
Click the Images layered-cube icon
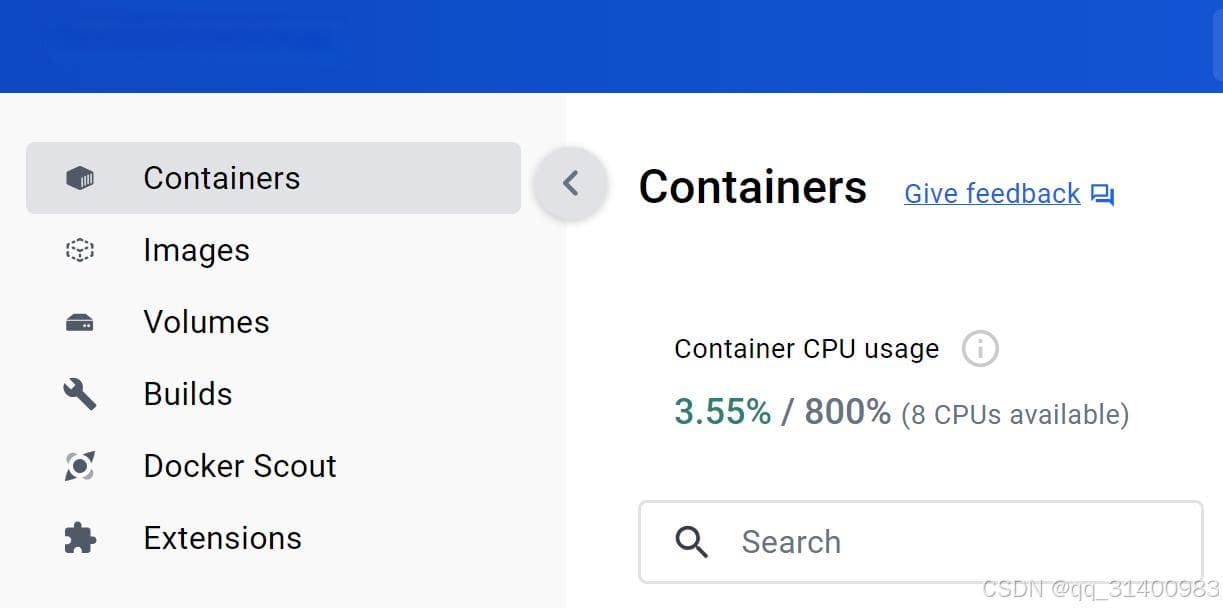click(x=80, y=250)
